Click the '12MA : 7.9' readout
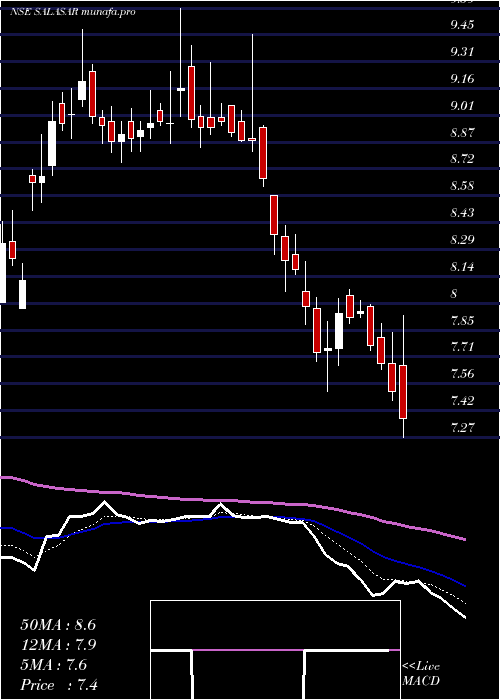The width and height of the screenshot is (500, 700). coord(58,645)
